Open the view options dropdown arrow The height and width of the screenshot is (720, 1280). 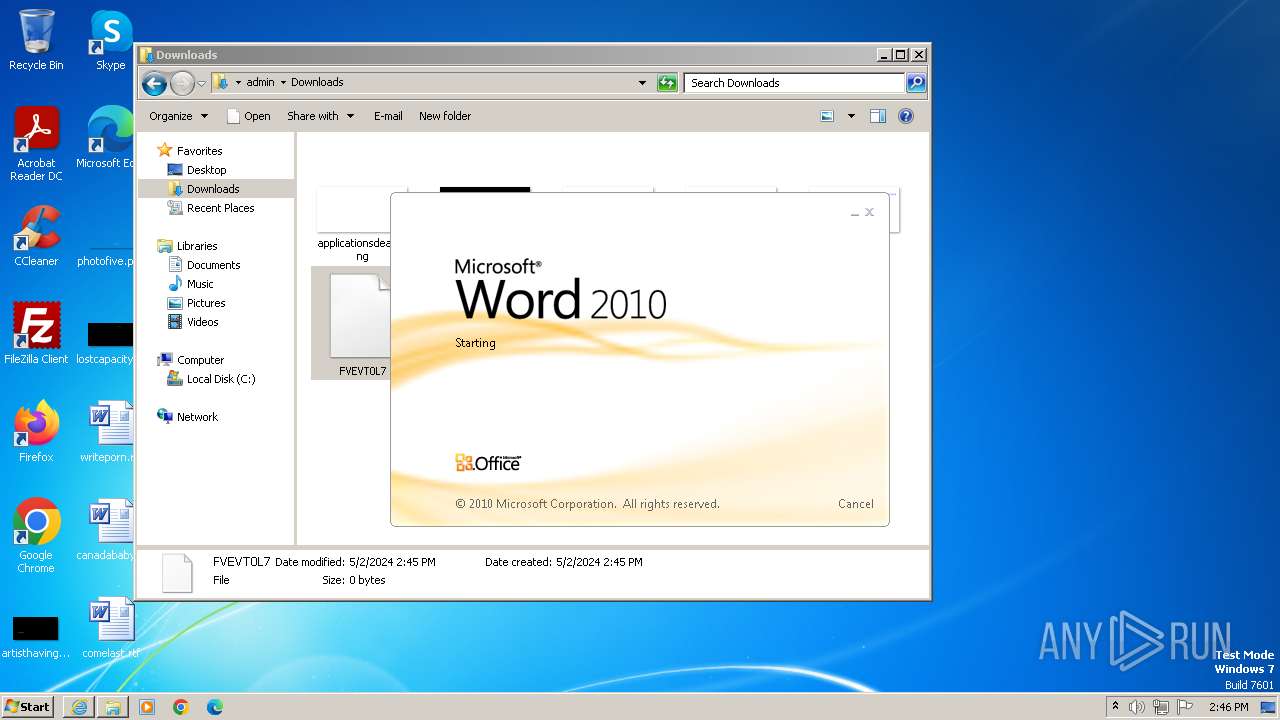coord(851,116)
